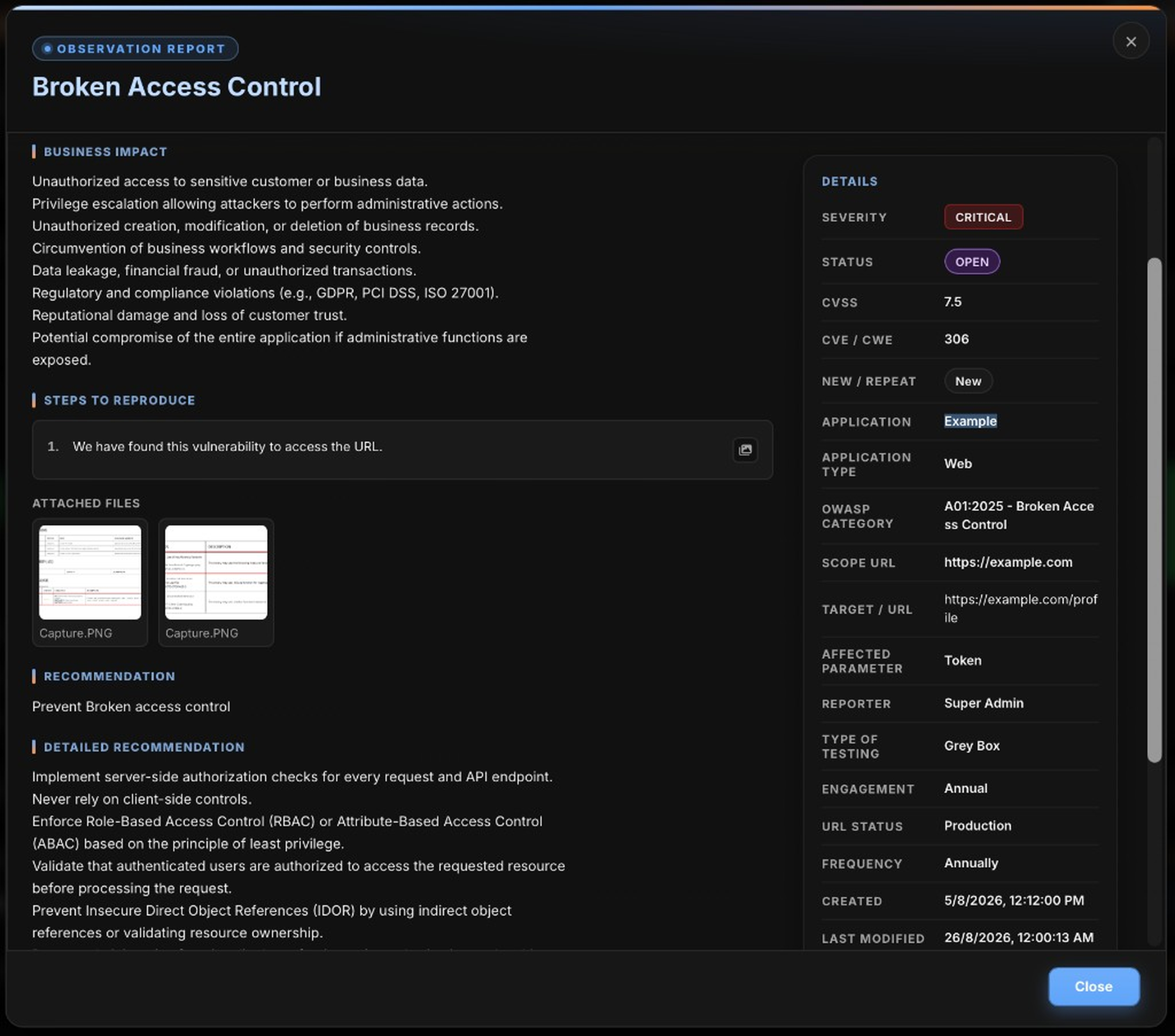
Task: Click the Steps to Reproduce heading
Action: 119,400
